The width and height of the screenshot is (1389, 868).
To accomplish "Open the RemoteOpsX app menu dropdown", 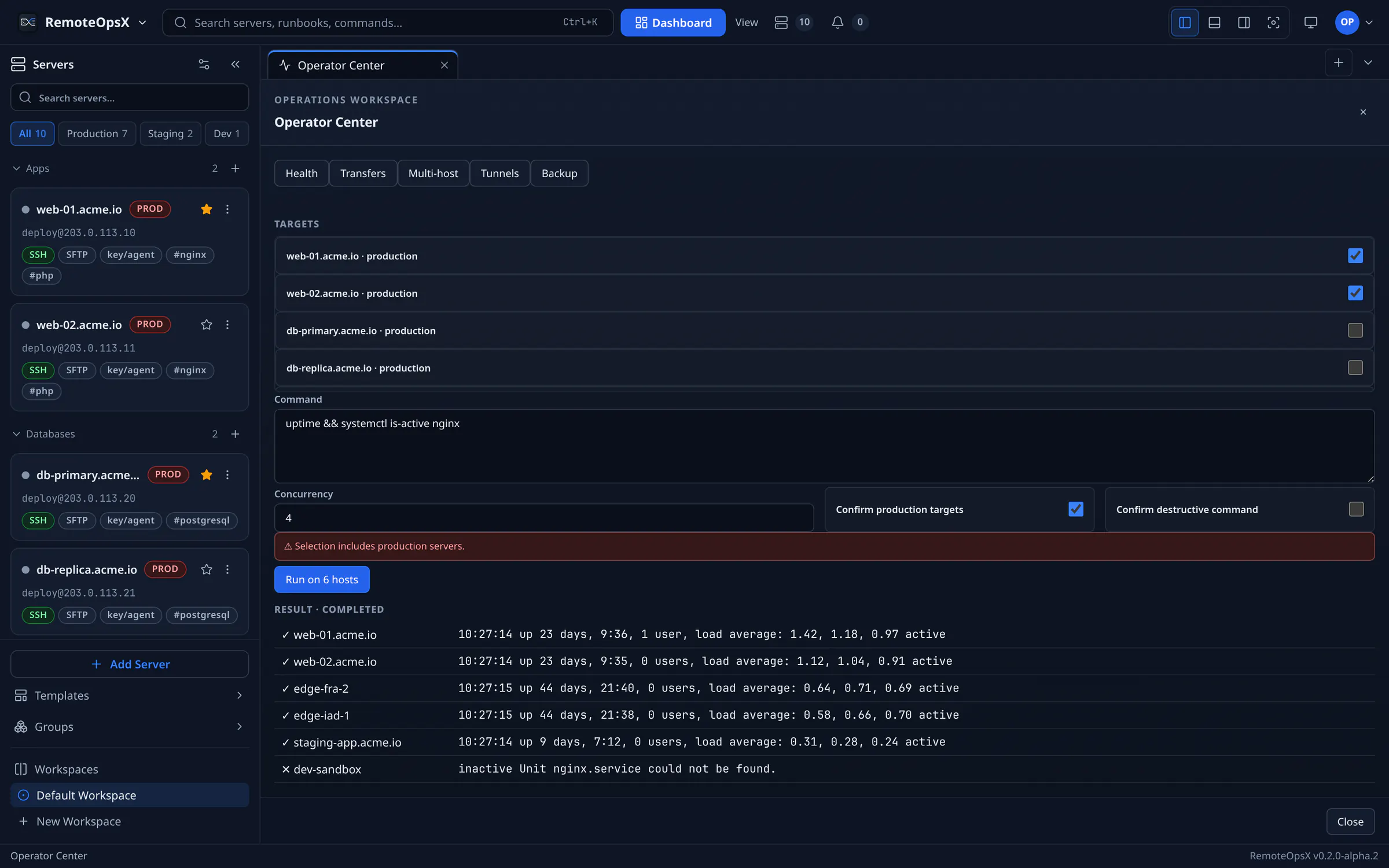I will tap(142, 23).
